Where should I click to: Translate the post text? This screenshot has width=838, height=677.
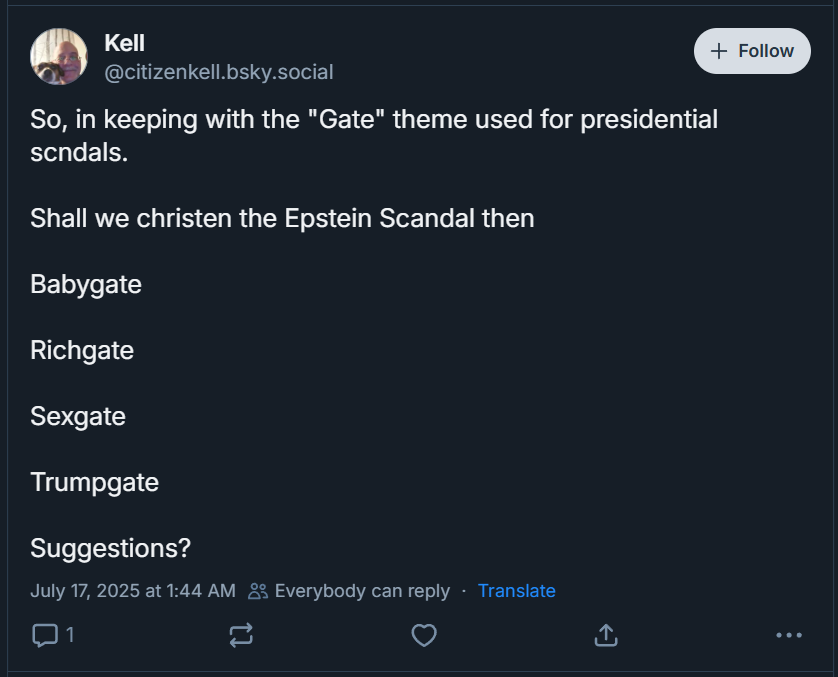[x=516, y=591]
